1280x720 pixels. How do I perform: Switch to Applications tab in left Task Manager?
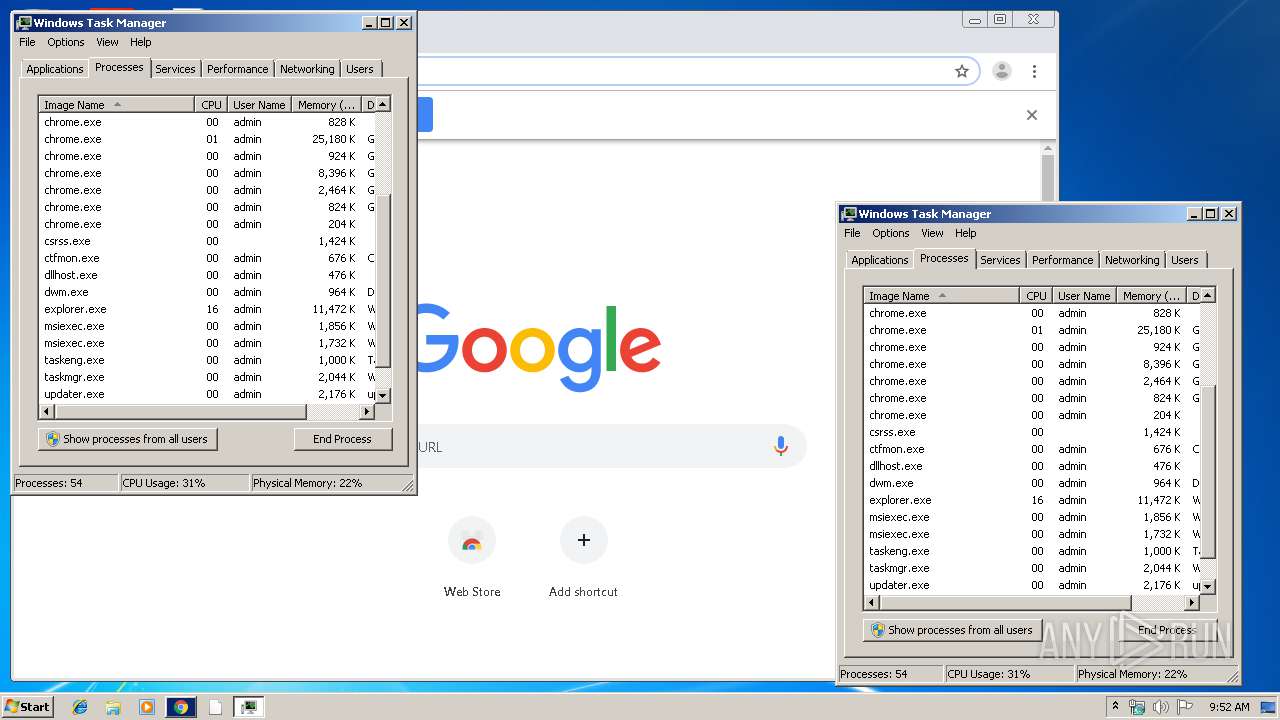click(55, 69)
